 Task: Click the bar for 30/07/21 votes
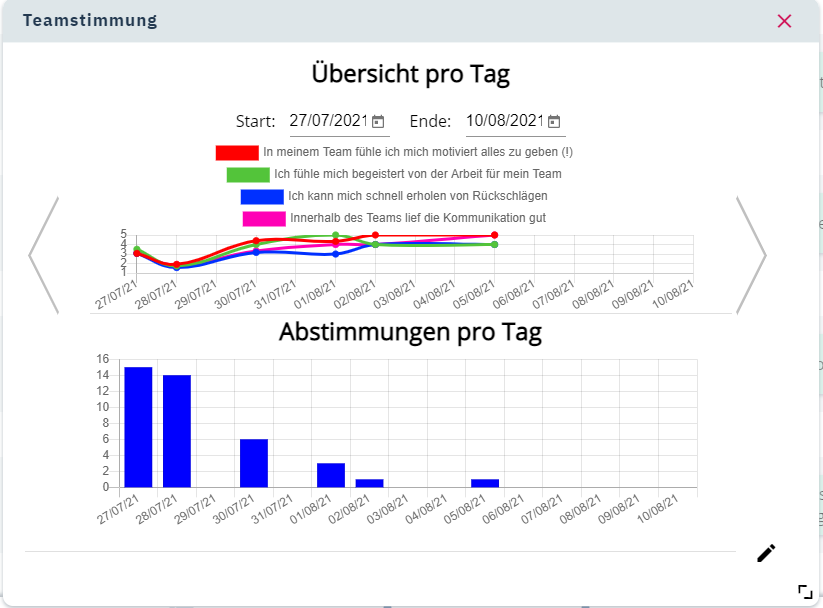[x=254, y=463]
